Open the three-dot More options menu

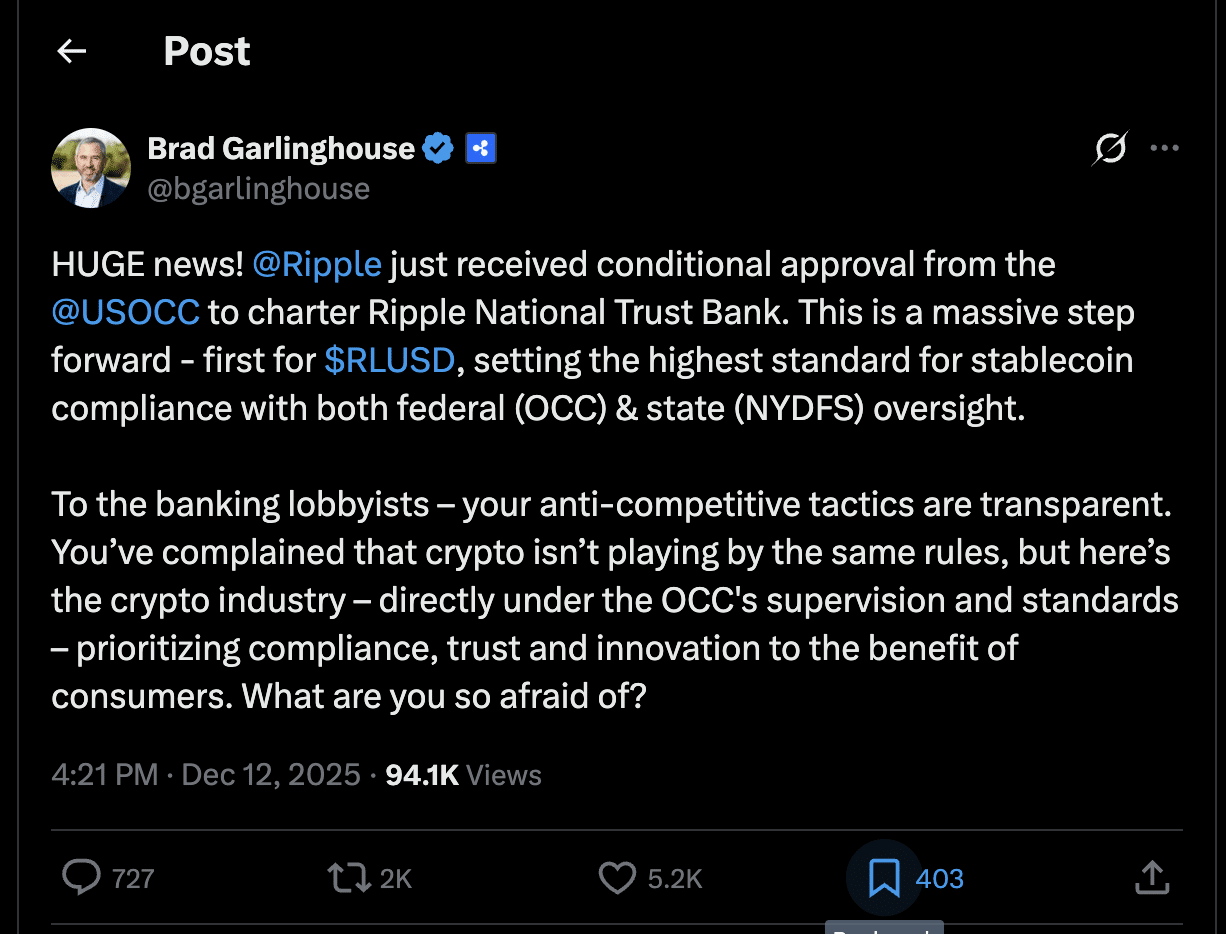tap(1164, 149)
